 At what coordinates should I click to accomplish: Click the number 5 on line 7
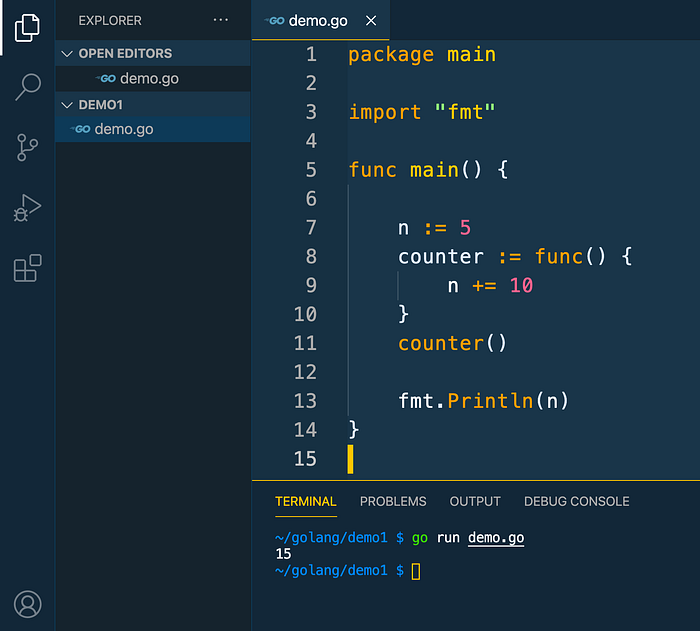point(465,228)
